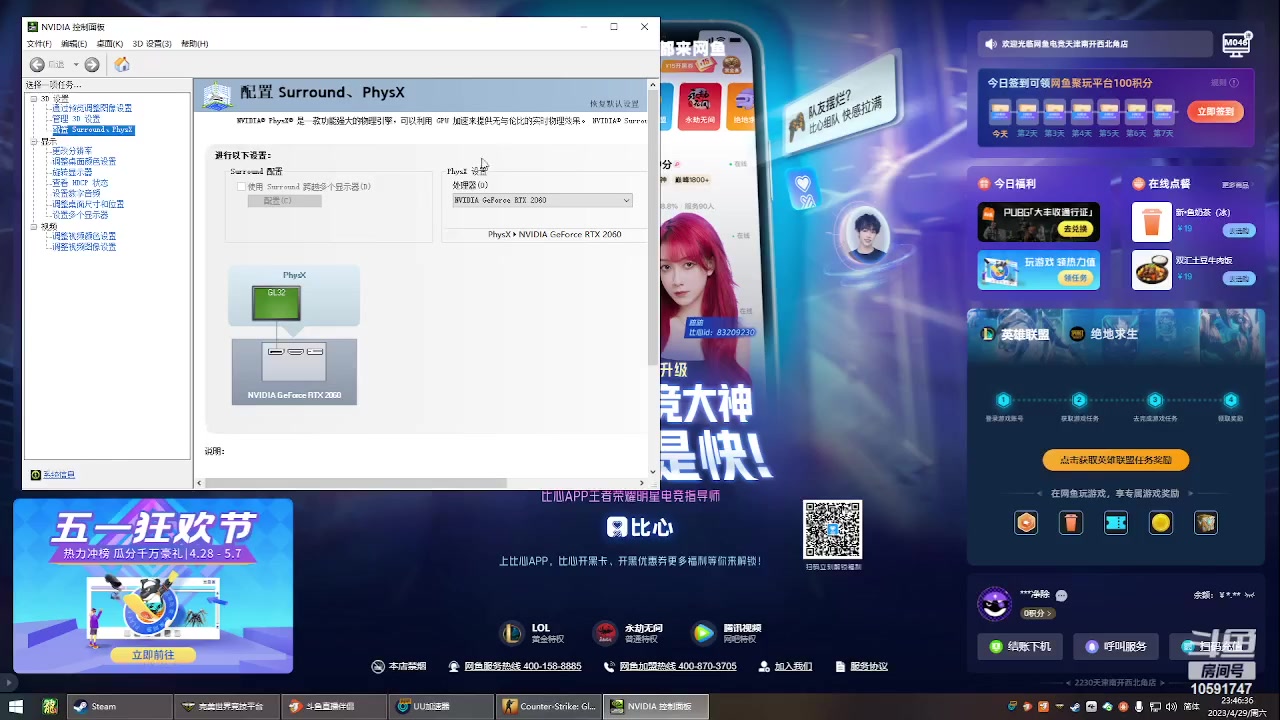Select 调整视频图像设置 in the tree
Screen dimensions: 1280x720
tap(84, 247)
